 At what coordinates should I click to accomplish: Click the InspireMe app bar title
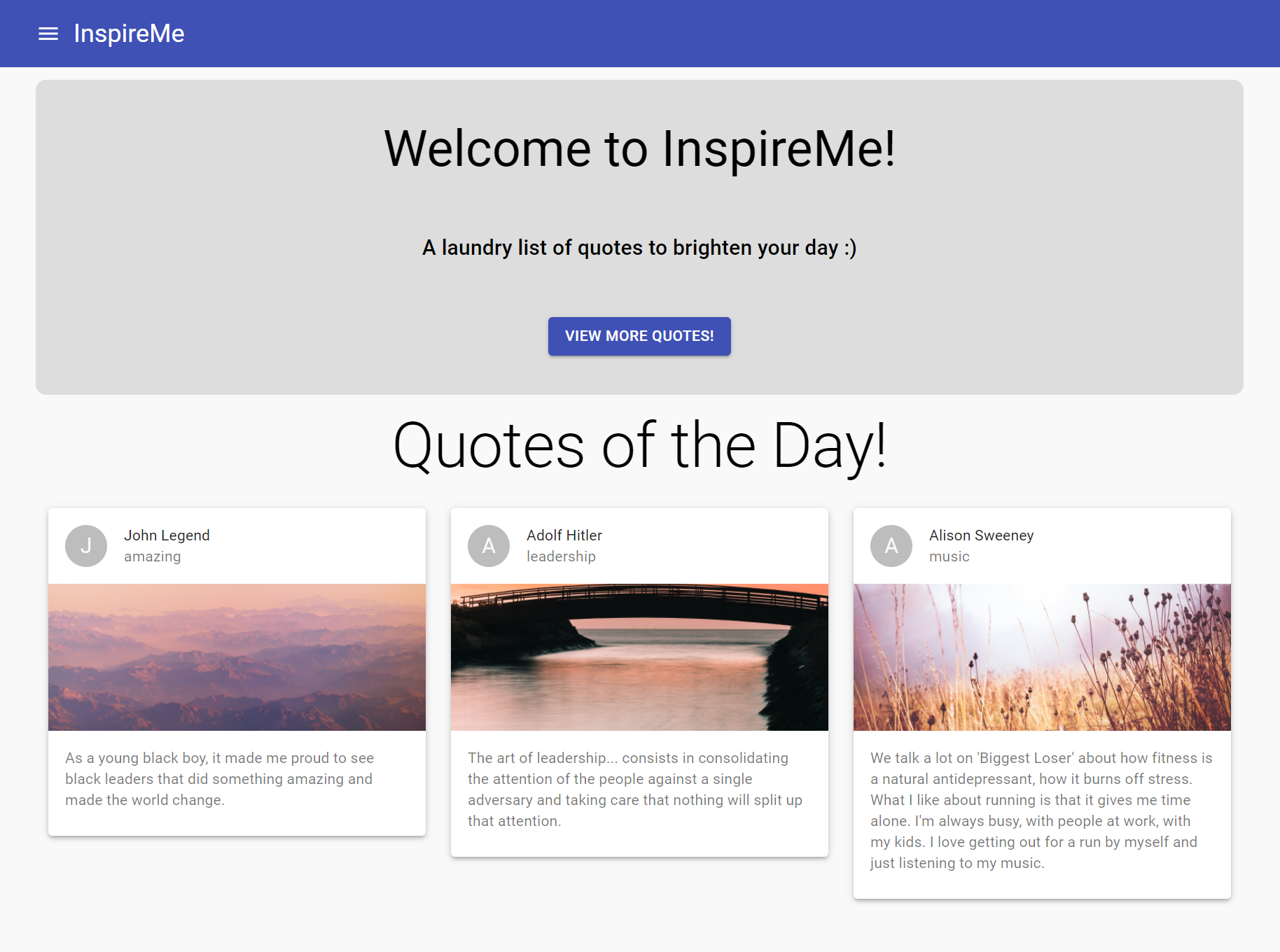(129, 34)
